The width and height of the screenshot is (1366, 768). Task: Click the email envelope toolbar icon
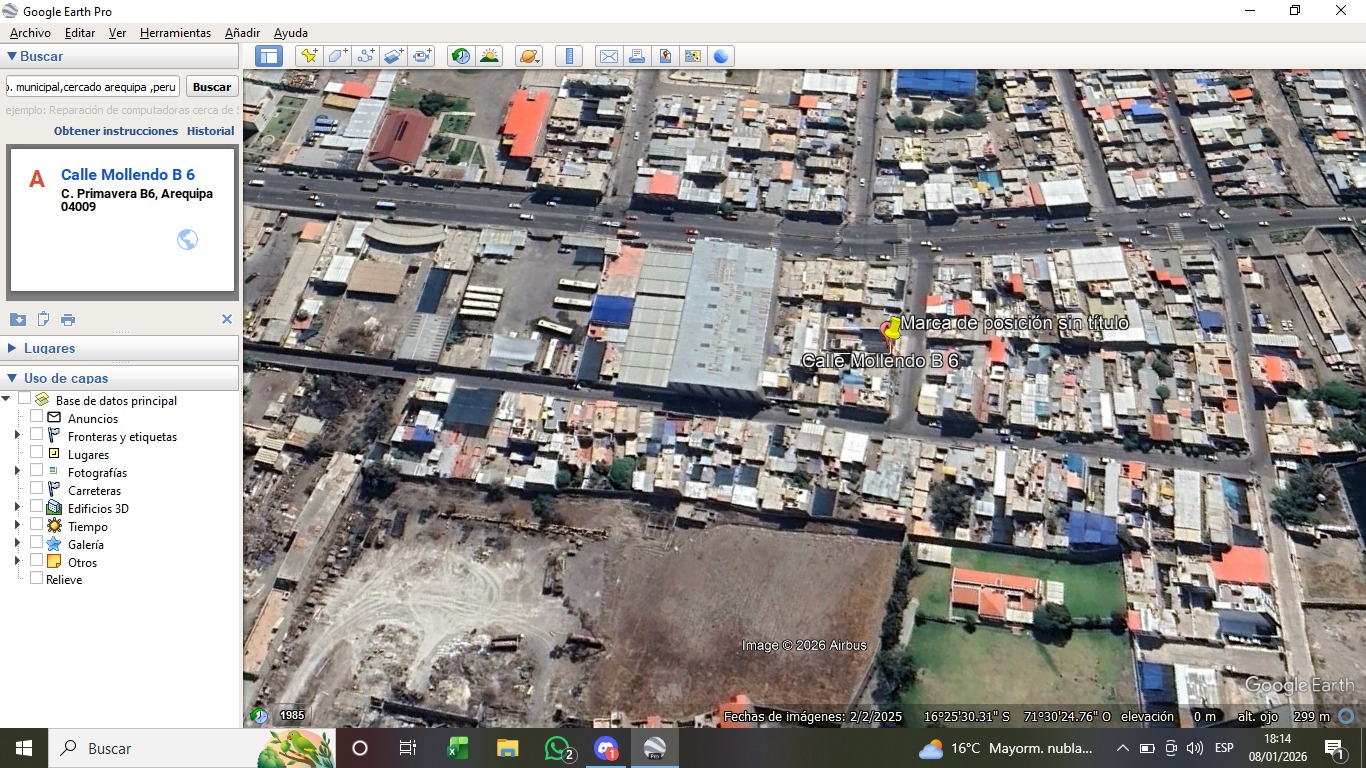click(x=608, y=56)
